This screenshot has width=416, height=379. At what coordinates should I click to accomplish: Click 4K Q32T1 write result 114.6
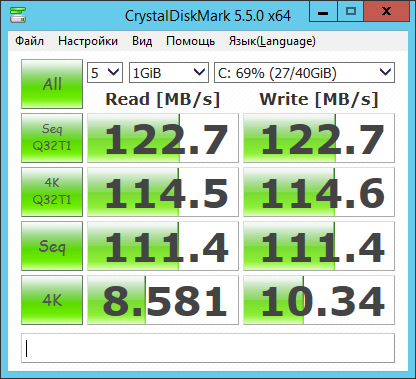pos(319,192)
